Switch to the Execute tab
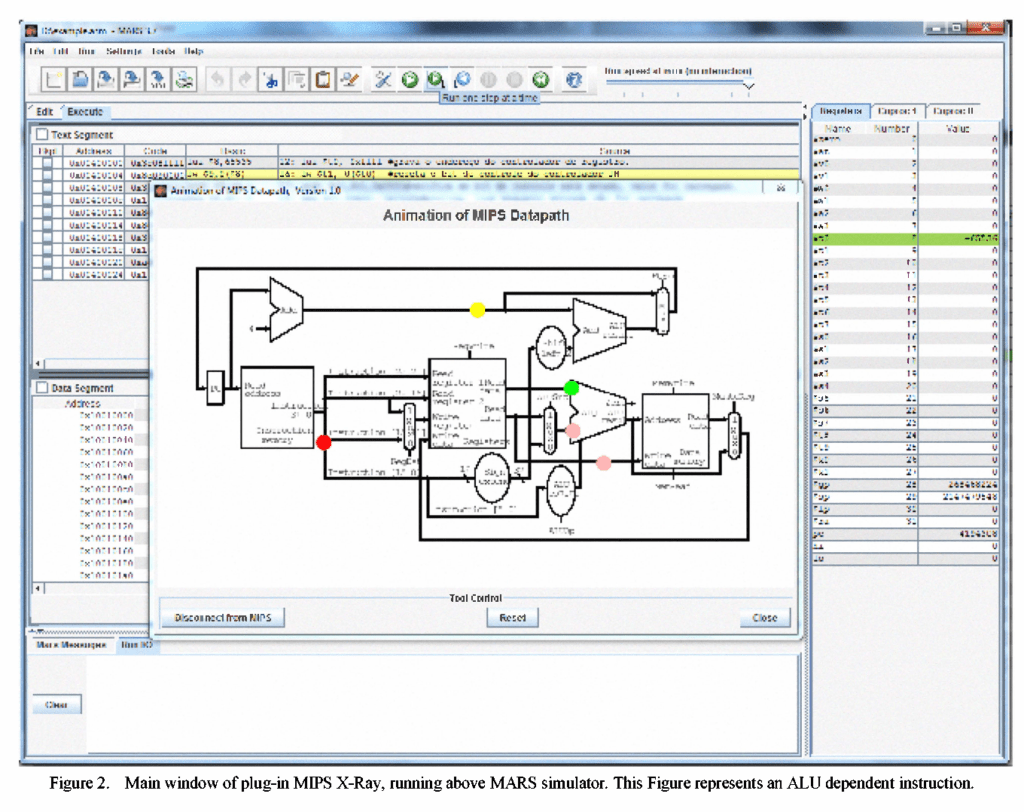Image resolution: width=1024 pixels, height=812 pixels. click(x=85, y=112)
